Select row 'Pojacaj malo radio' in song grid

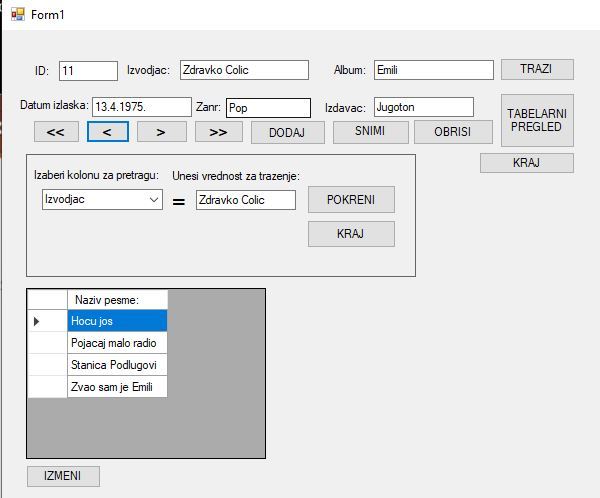[x=116, y=343]
